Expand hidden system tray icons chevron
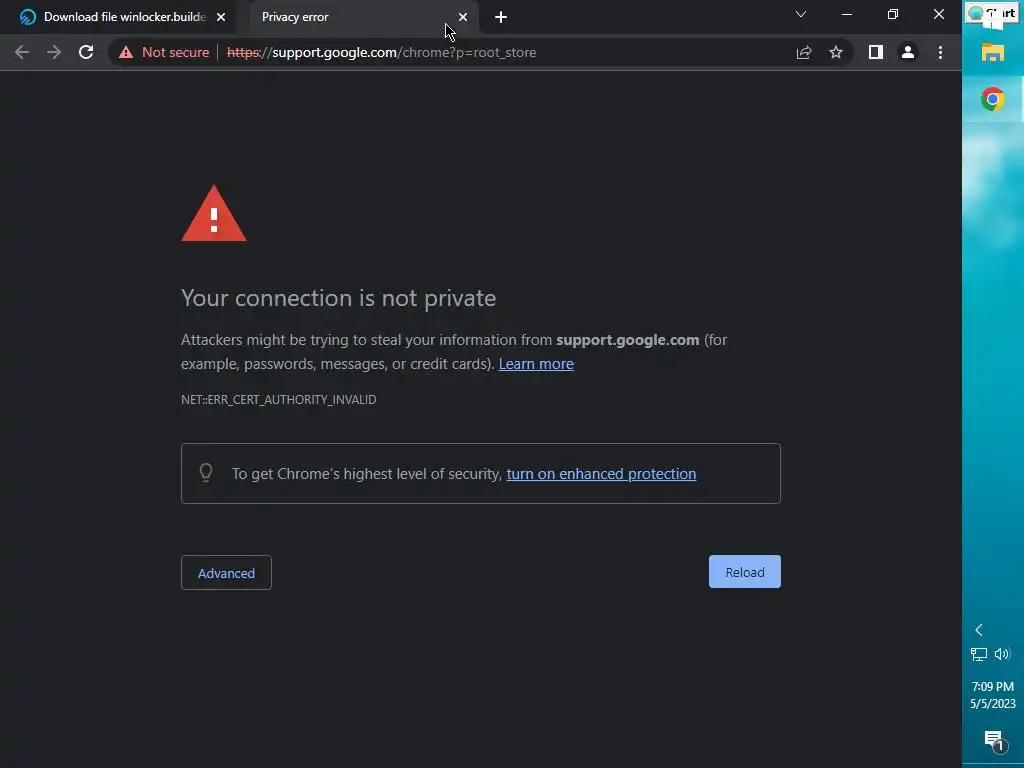 click(979, 630)
